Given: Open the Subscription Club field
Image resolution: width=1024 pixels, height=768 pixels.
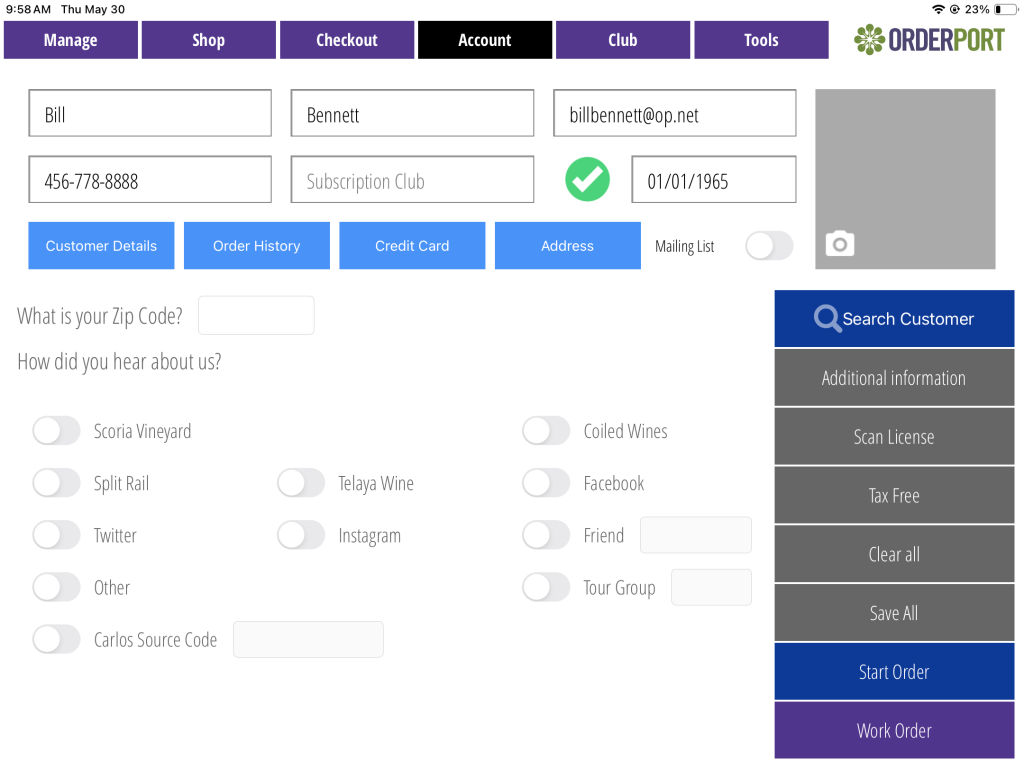Looking at the screenshot, I should [412, 180].
